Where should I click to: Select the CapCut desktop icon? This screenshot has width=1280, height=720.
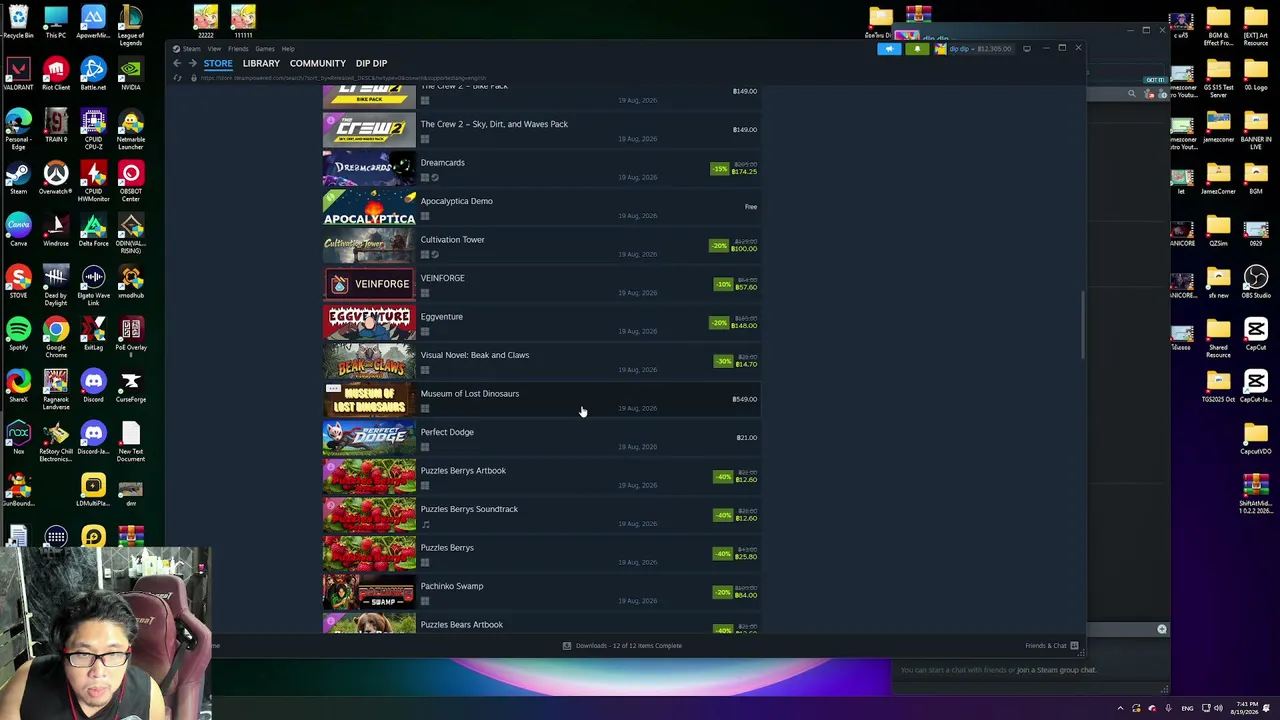coord(1256,334)
